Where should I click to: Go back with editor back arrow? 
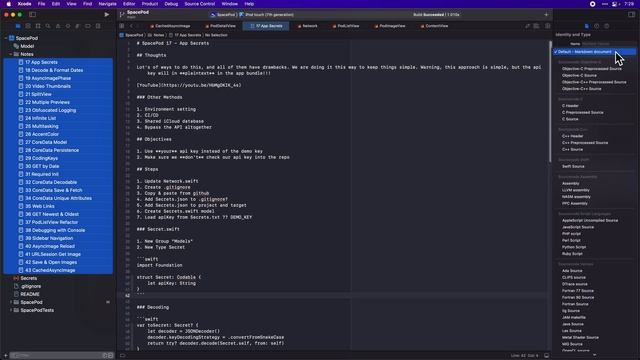pyautogui.click(x=131, y=26)
